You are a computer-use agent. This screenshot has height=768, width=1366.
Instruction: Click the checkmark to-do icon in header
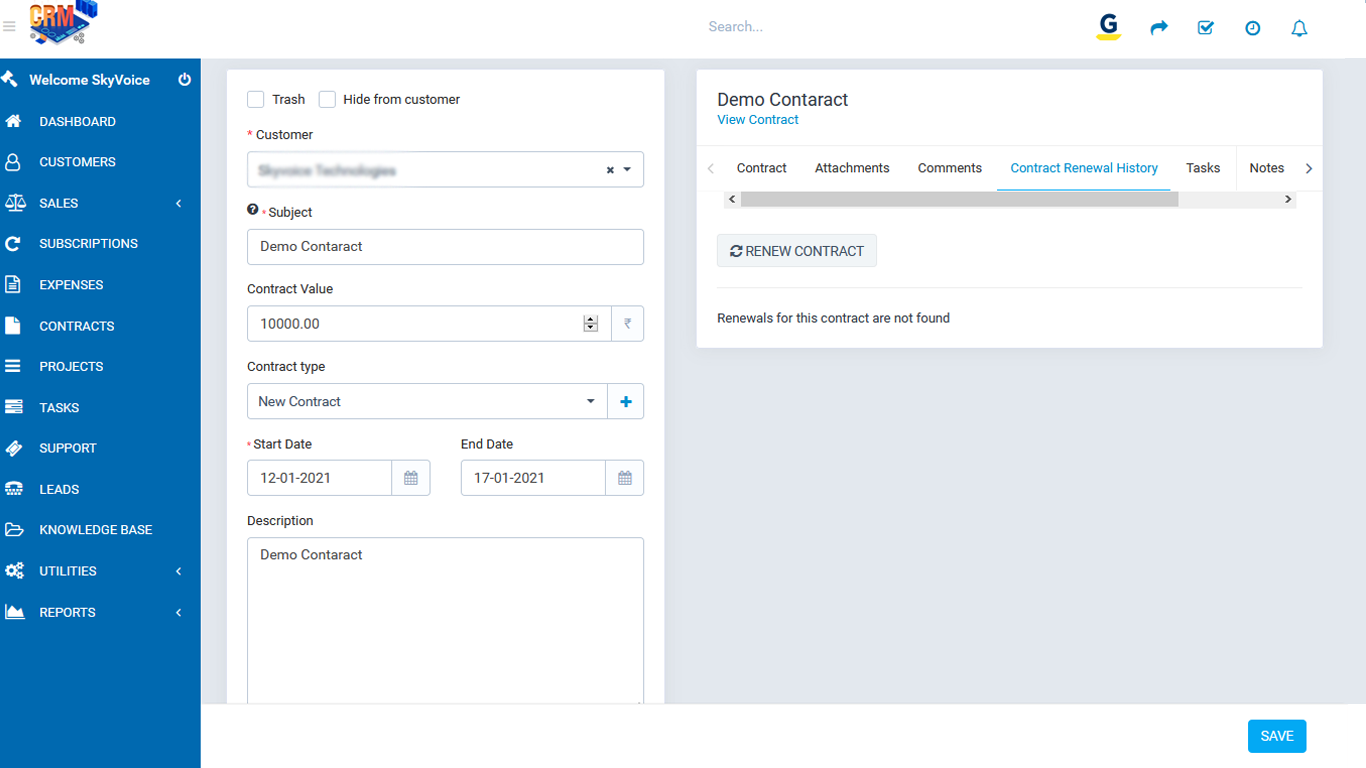1205,28
